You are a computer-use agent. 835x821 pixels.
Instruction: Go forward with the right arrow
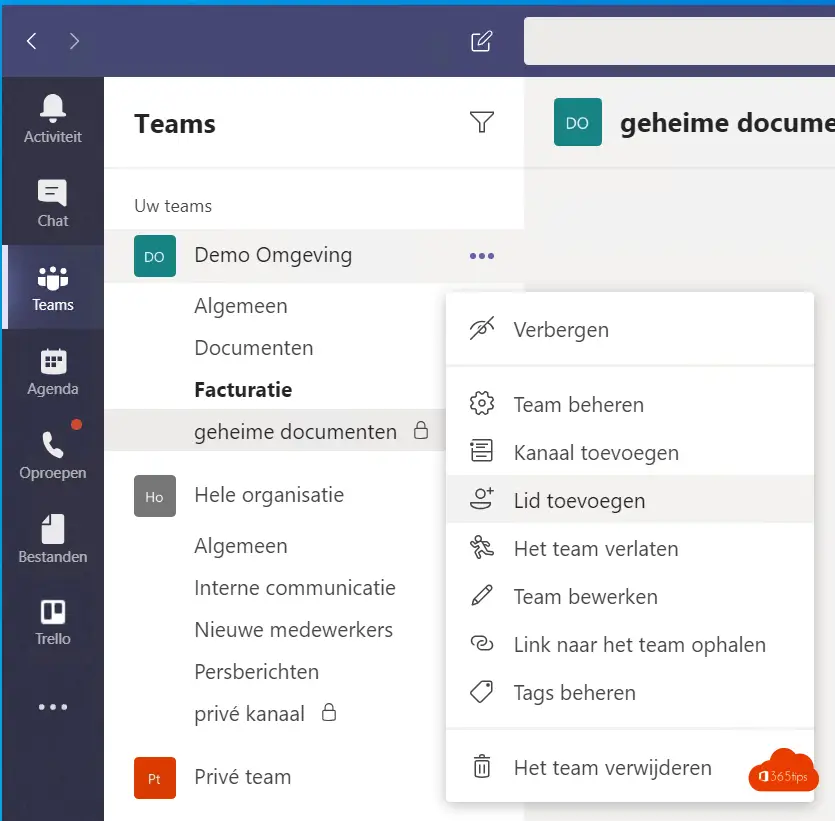click(x=74, y=41)
